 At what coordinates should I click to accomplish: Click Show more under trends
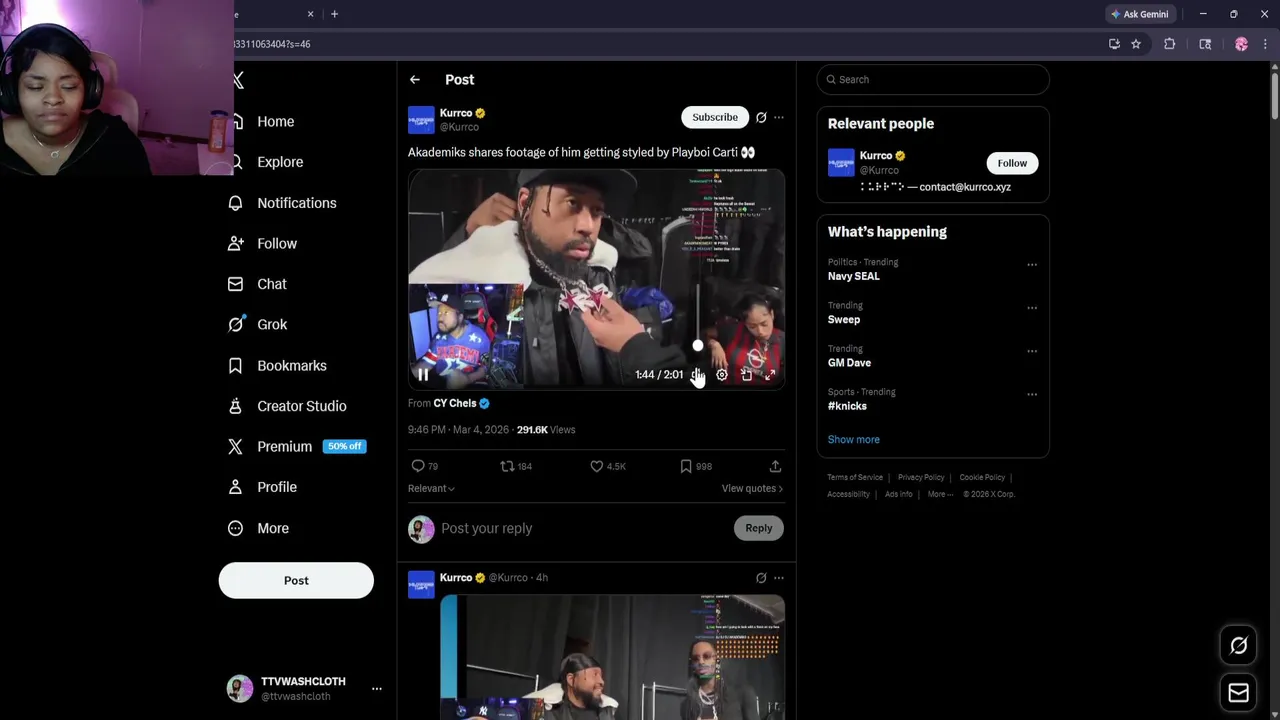click(x=854, y=440)
